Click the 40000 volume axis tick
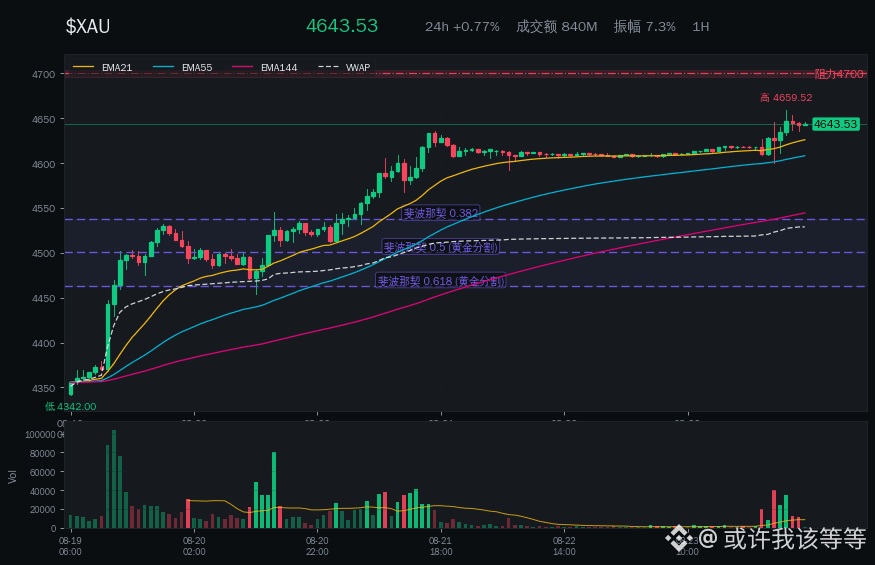 42,491
